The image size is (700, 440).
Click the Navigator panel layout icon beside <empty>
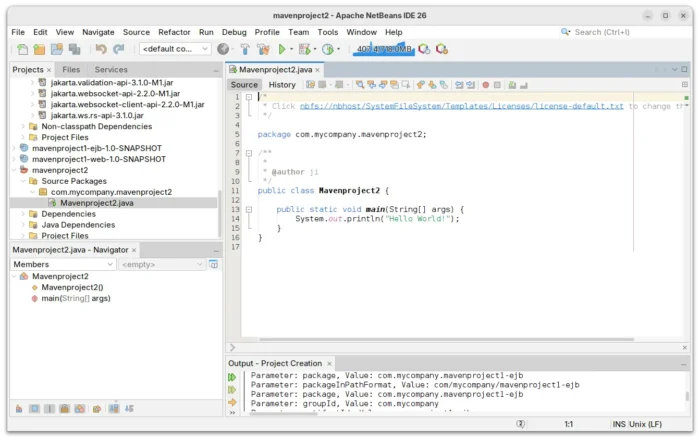coord(214,265)
